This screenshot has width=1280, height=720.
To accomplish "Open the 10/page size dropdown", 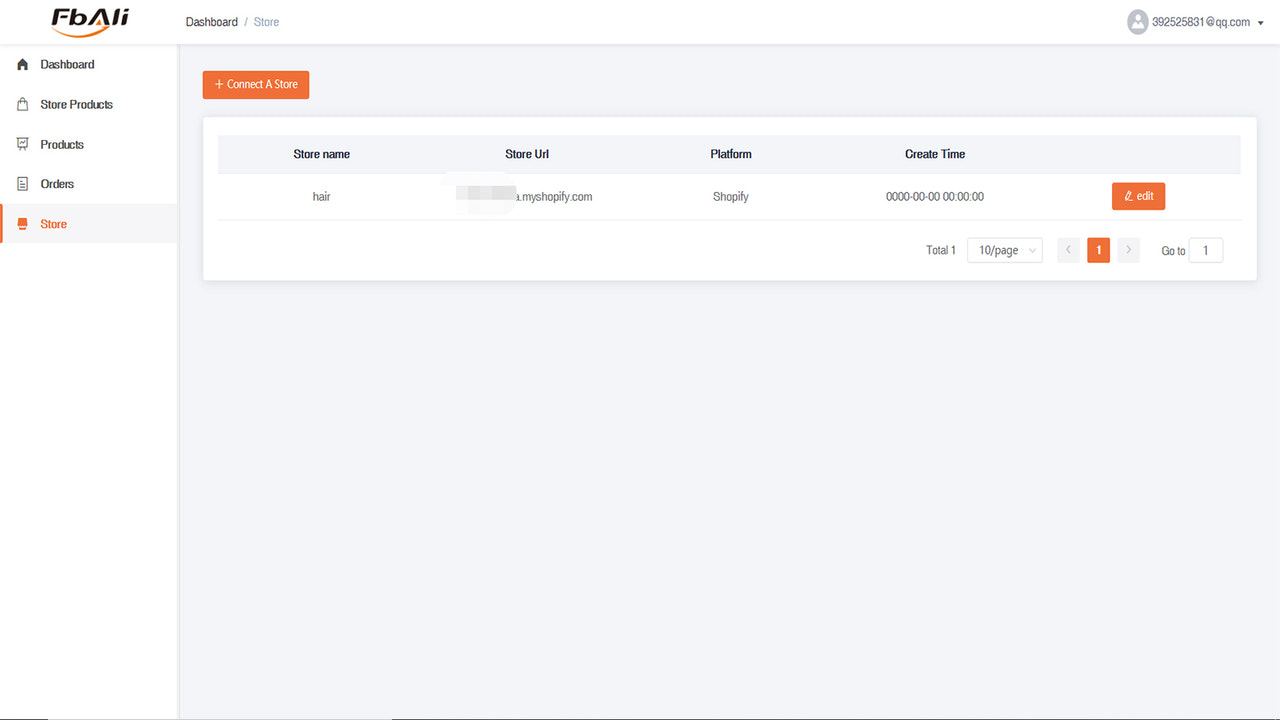I will click(x=1005, y=250).
